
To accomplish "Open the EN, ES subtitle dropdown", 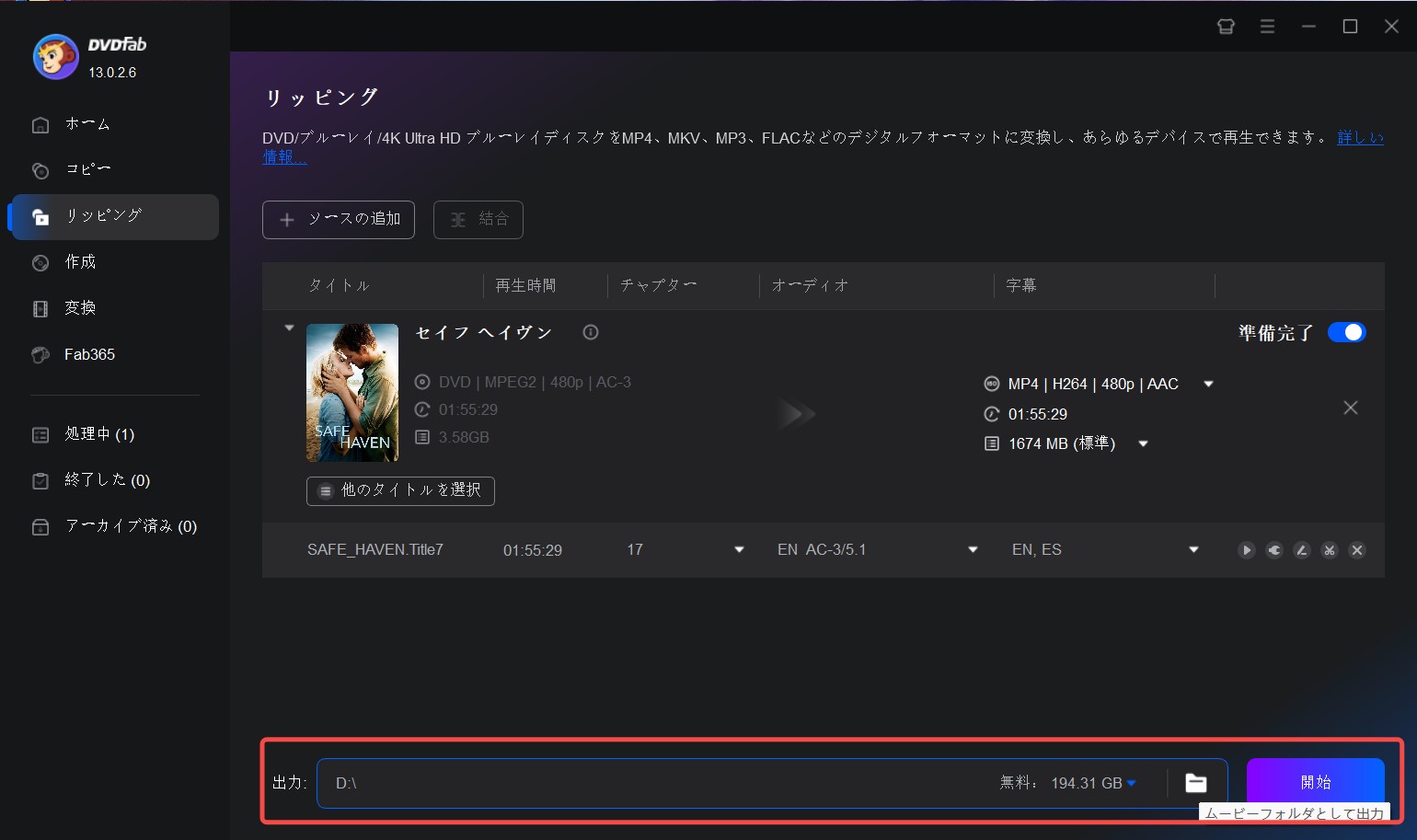I will (x=1193, y=550).
